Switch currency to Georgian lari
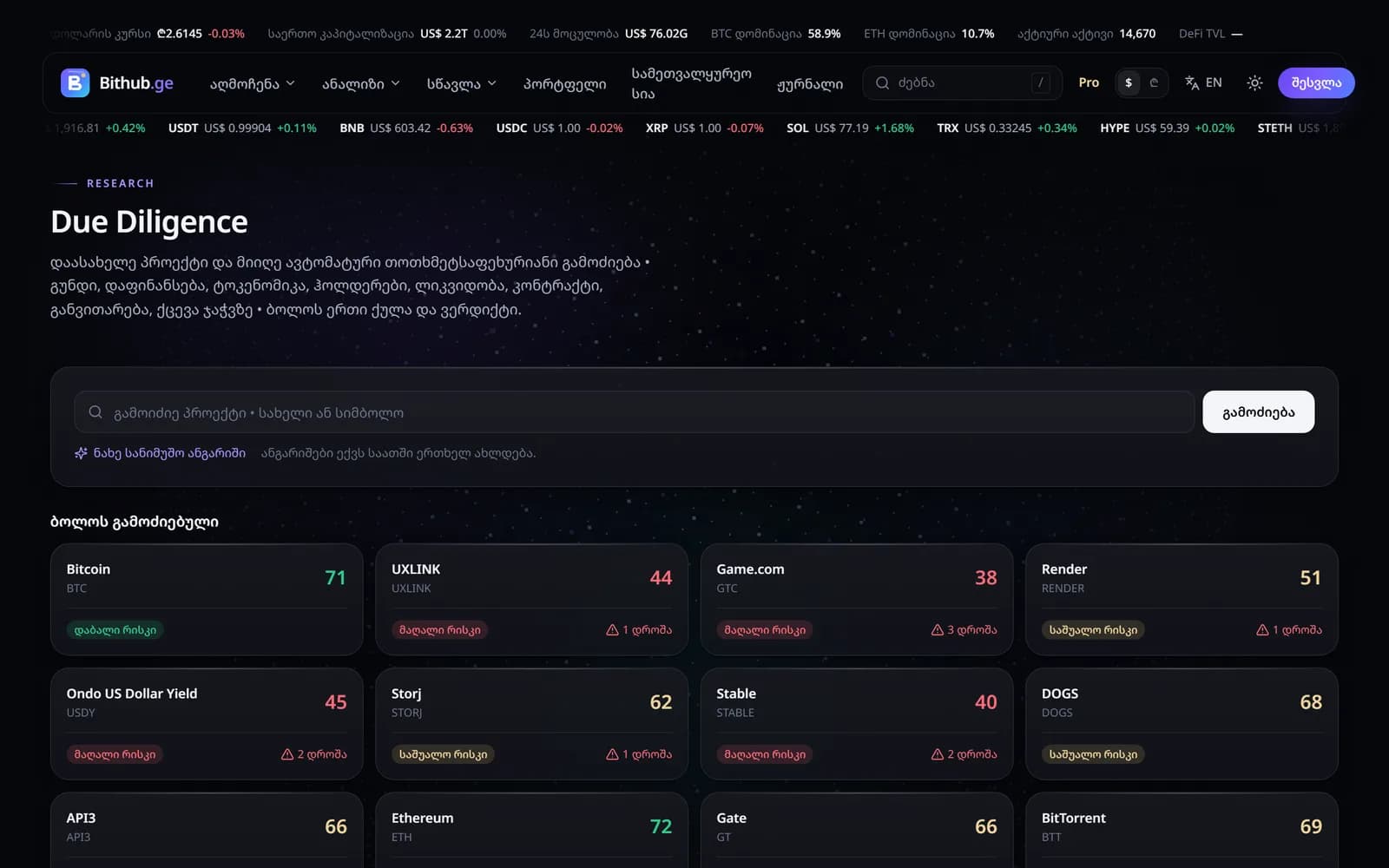 click(x=1154, y=83)
